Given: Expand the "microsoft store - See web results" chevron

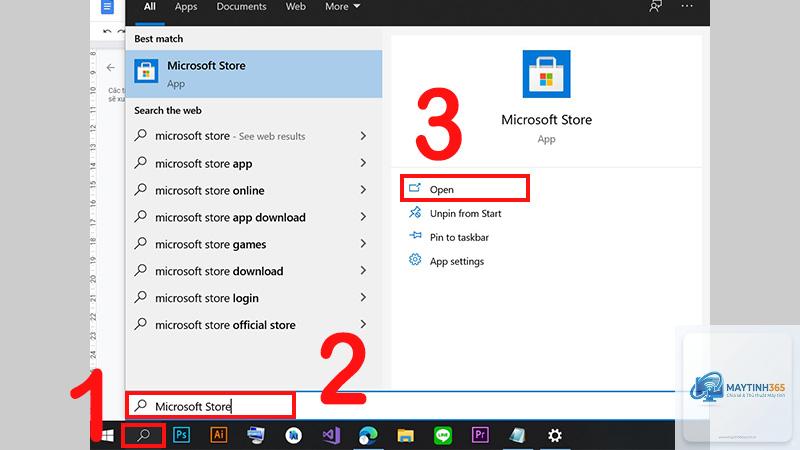Looking at the screenshot, I should (x=363, y=136).
